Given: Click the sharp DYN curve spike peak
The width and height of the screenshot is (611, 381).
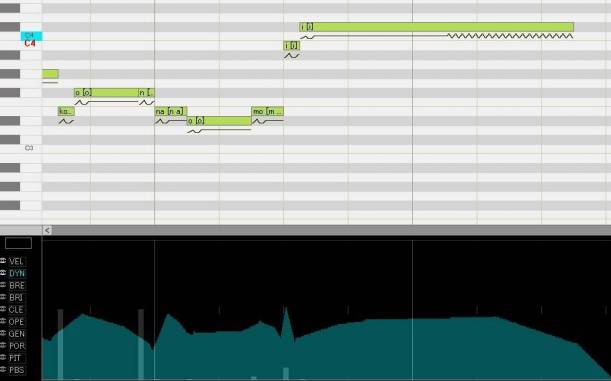Looking at the screenshot, I should 286,309.
